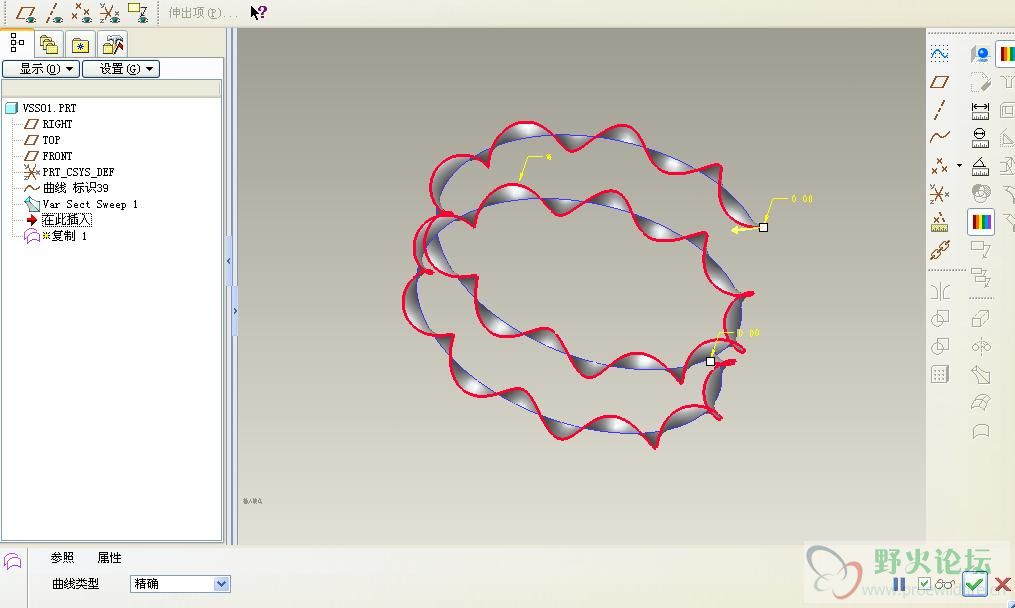Screen dimensions: 1015x608
Task: Accept feature with green checkmark
Action: (x=975, y=584)
